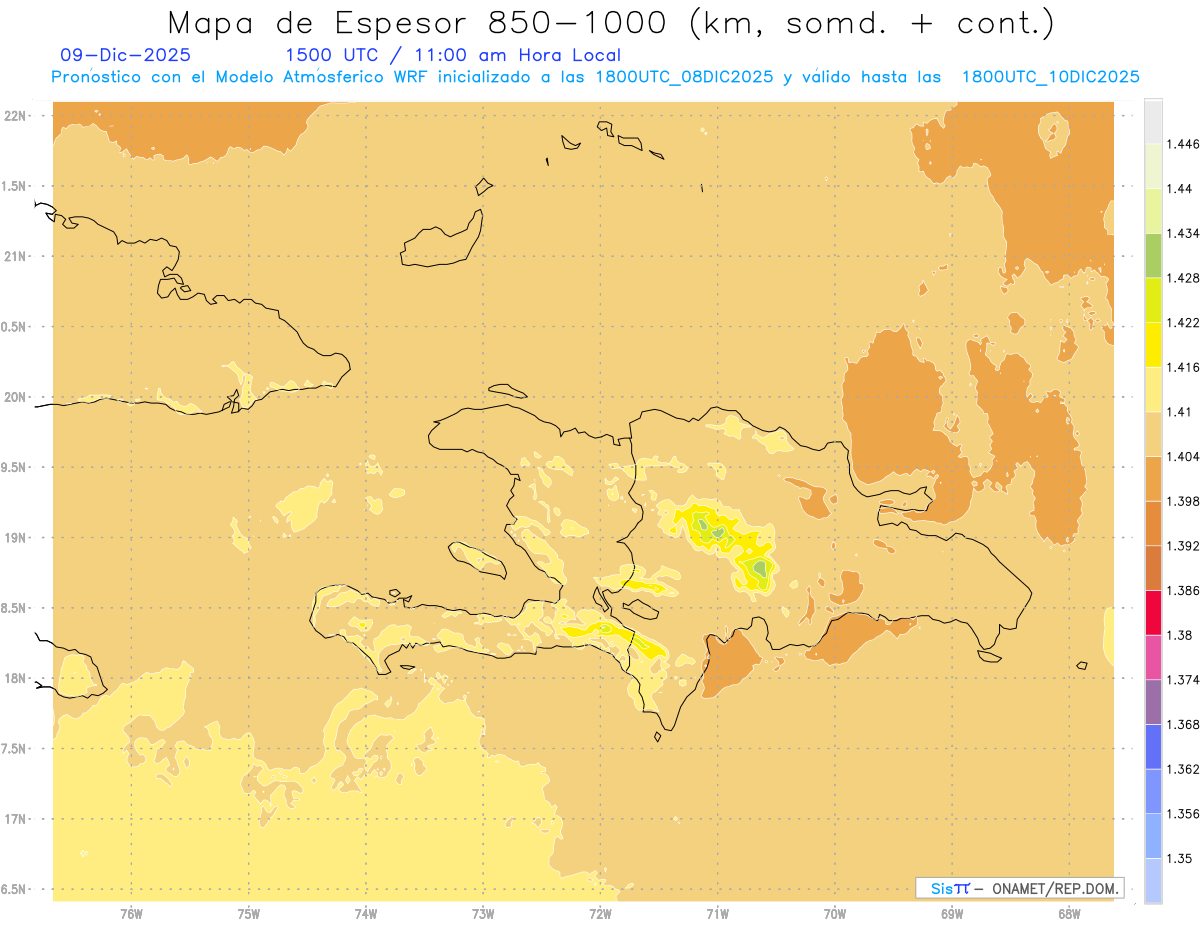Select the dark orange swatch between 1.386 and 1.392

(x=1153, y=568)
